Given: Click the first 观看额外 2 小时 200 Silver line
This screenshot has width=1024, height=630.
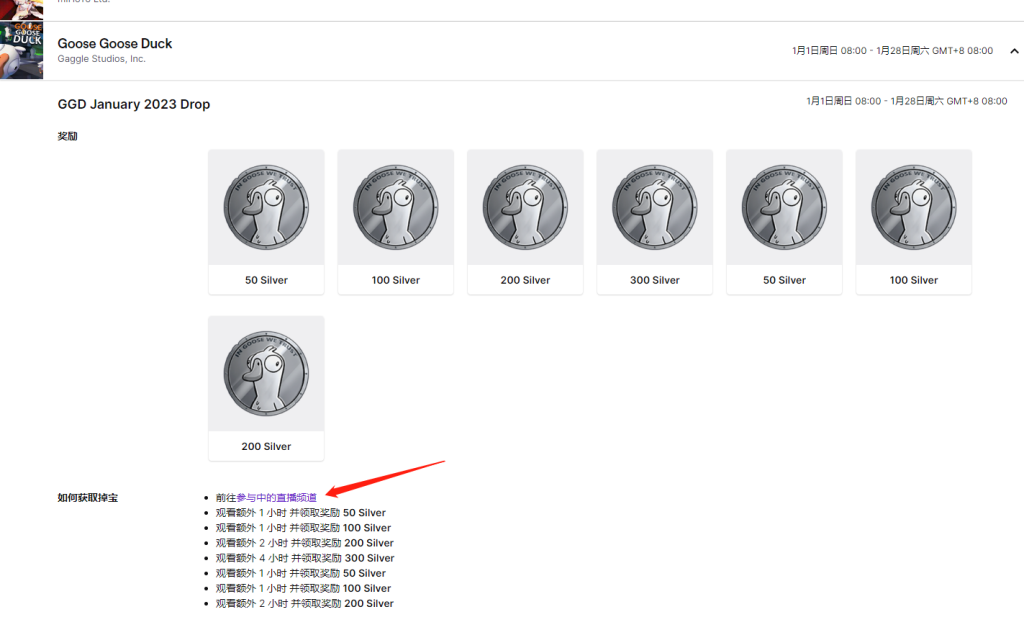Looking at the screenshot, I should click(305, 543).
